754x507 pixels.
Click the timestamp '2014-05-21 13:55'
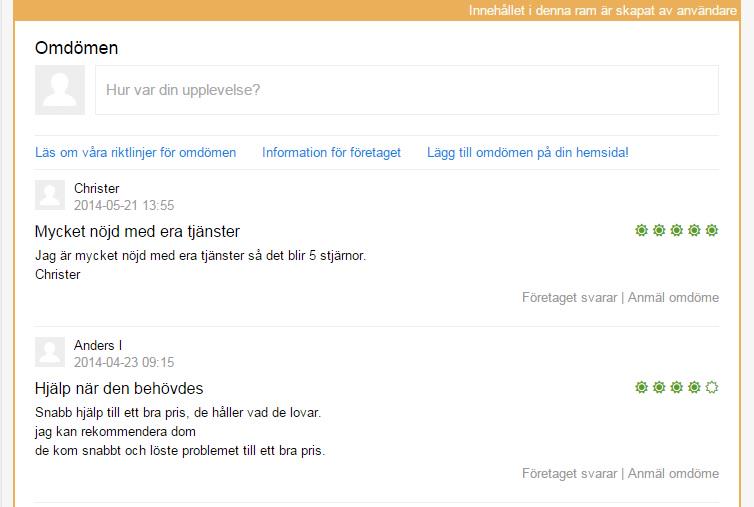pyautogui.click(x=124, y=205)
